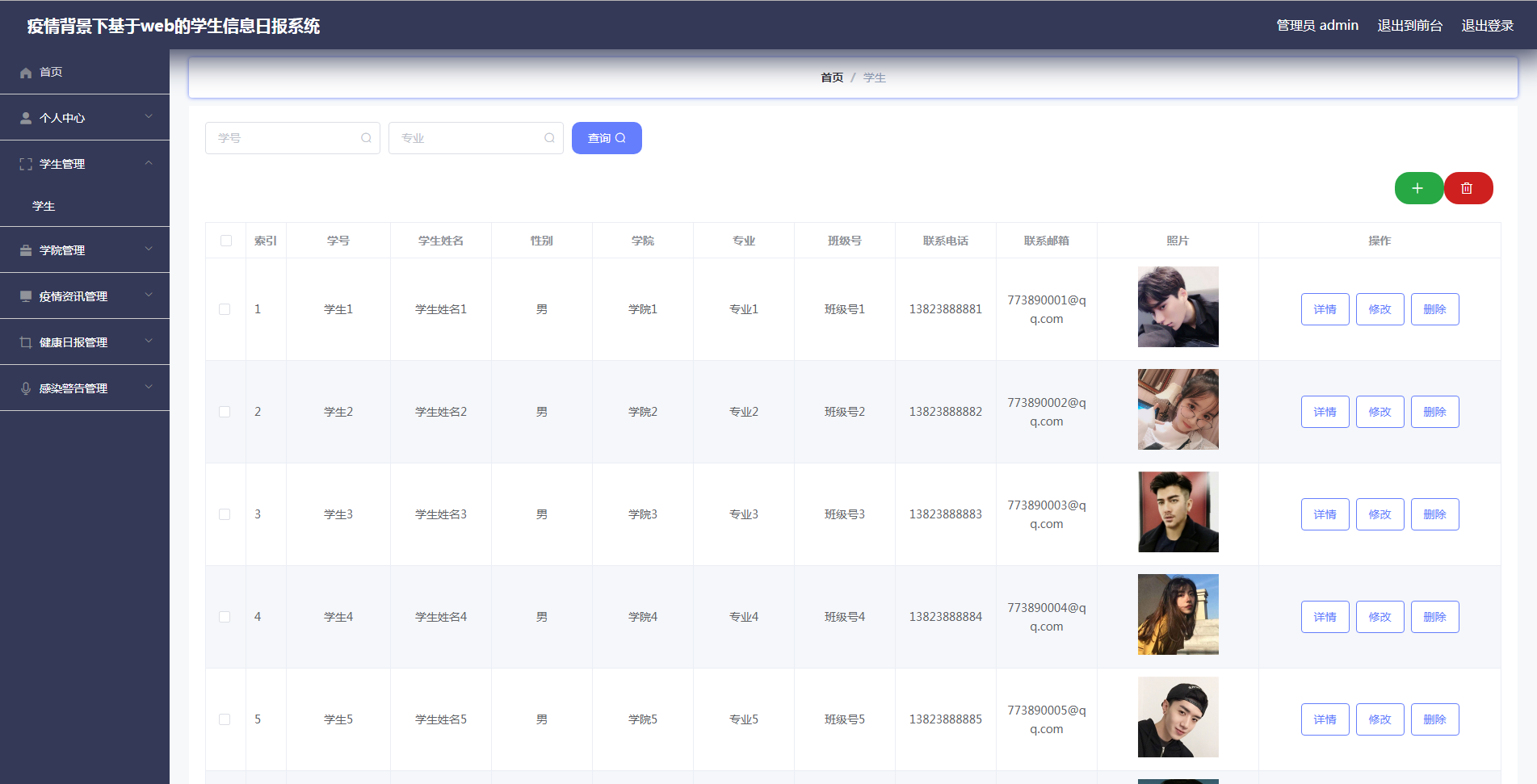
Task: Open the photo thumbnail of 学生2
Action: (1178, 409)
